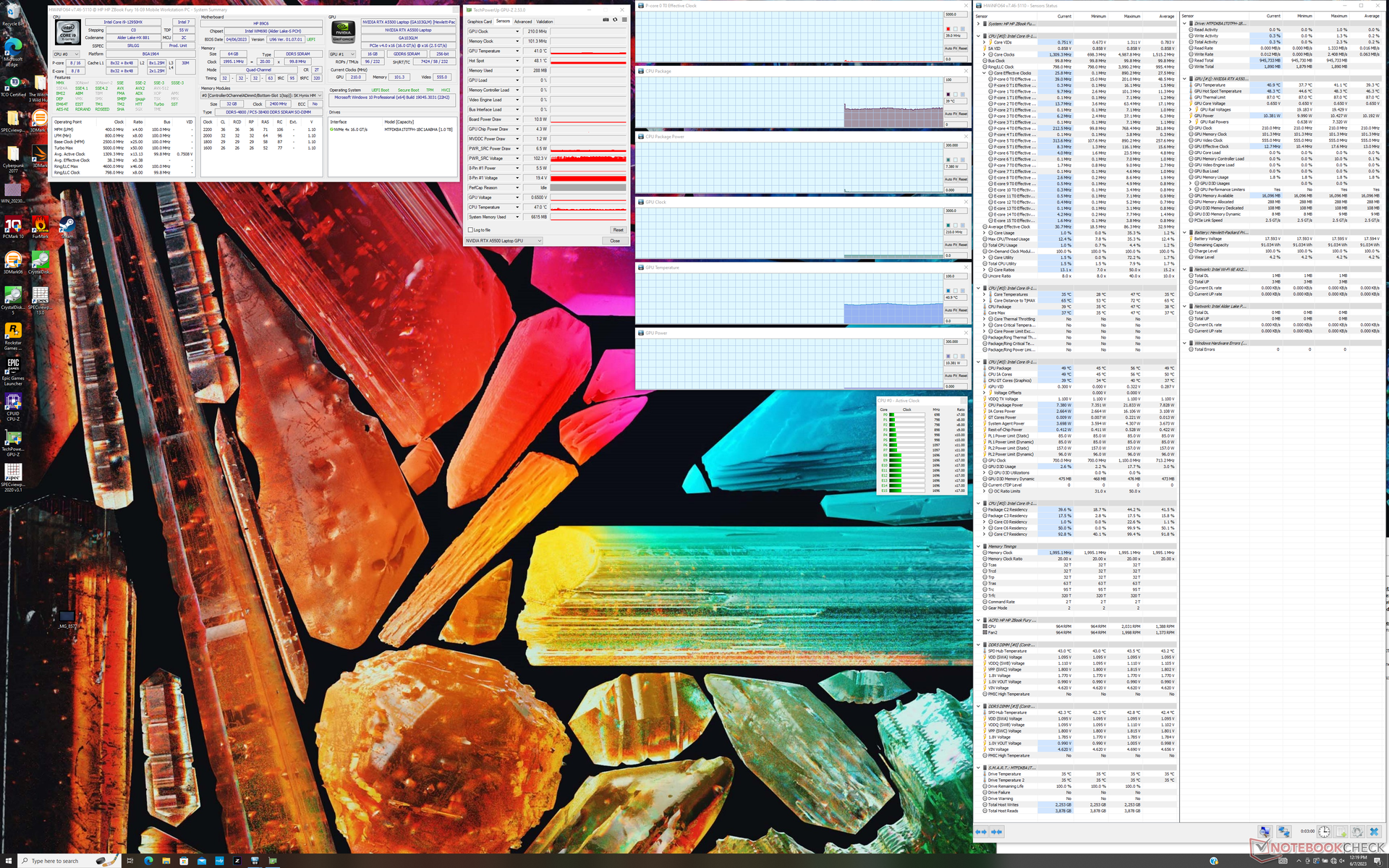Click Reset button in GPU-Z
Viewport: 1389px width, 868px height.
click(x=618, y=230)
